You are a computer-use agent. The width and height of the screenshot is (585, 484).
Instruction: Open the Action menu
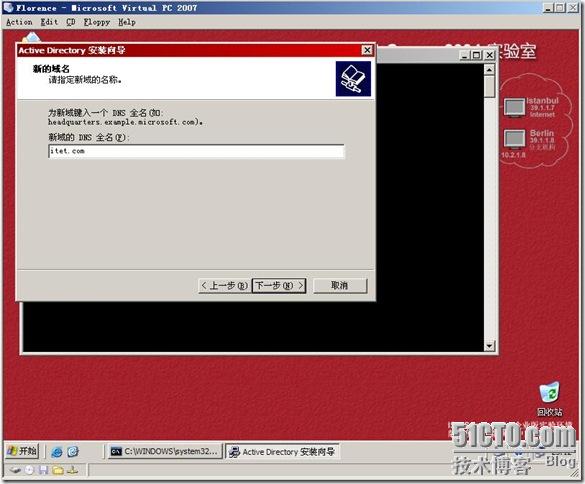pyautogui.click(x=19, y=22)
